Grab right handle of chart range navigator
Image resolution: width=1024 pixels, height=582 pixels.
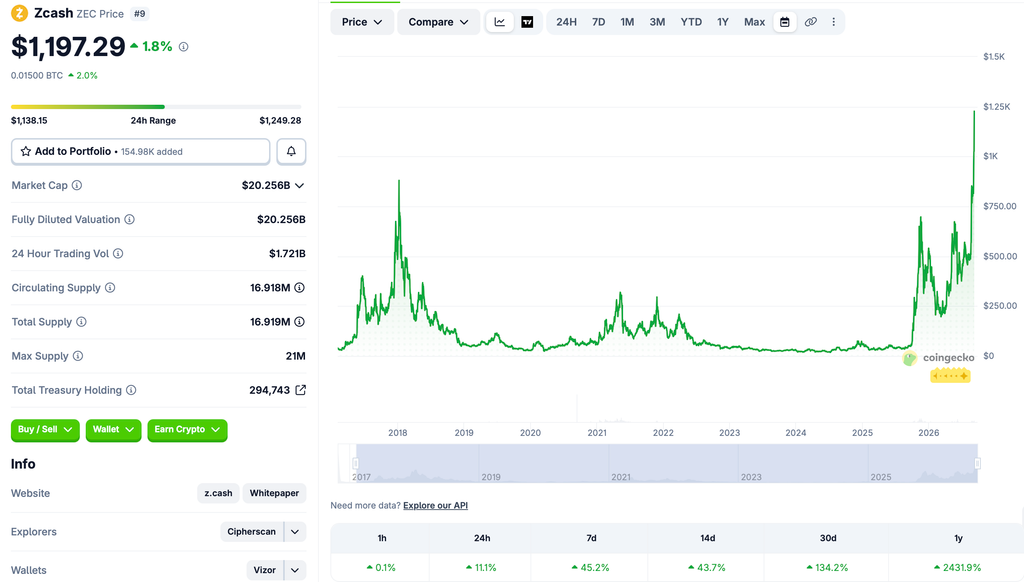coord(977,463)
